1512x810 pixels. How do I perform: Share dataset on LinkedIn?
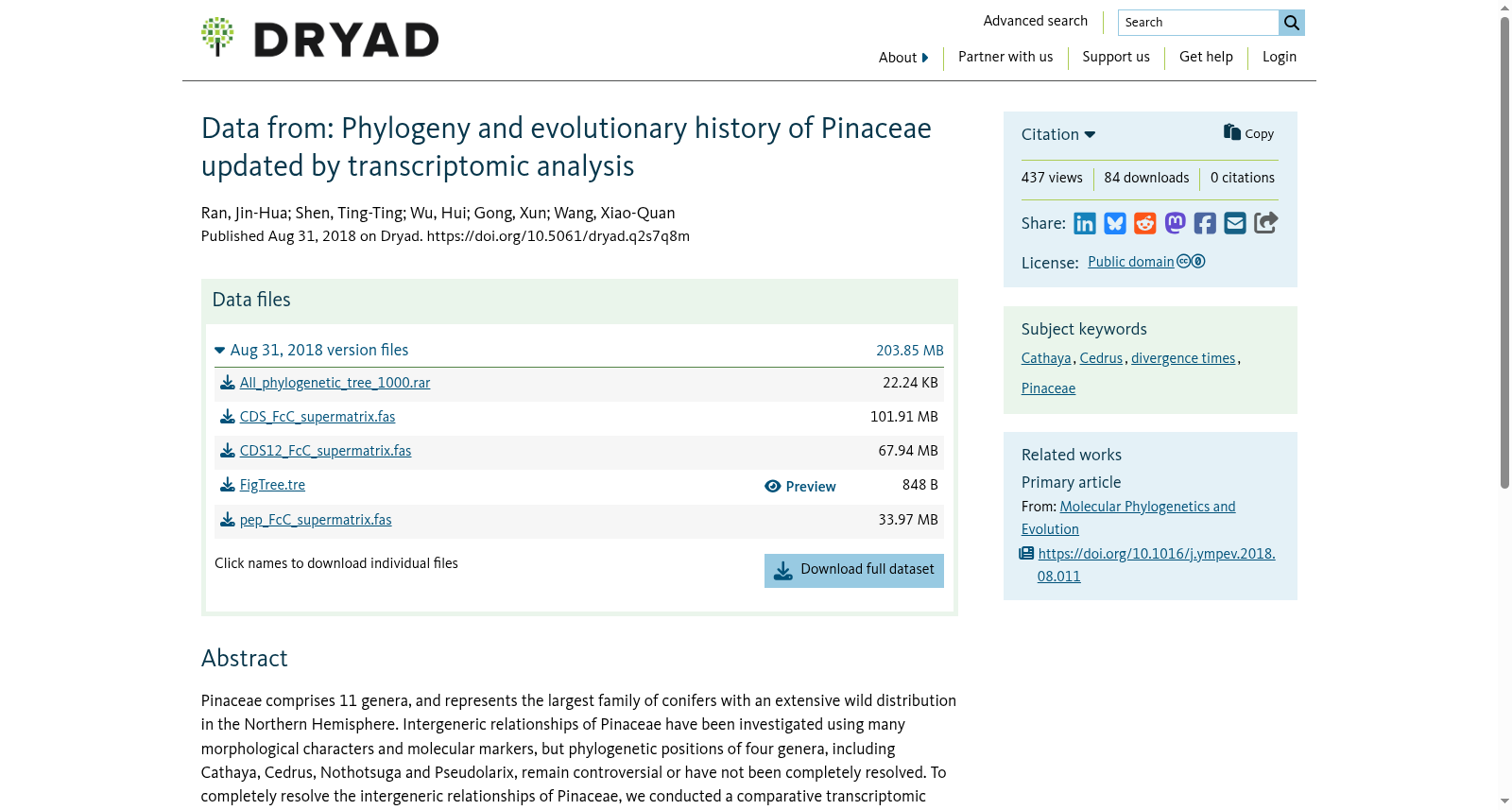tap(1085, 223)
